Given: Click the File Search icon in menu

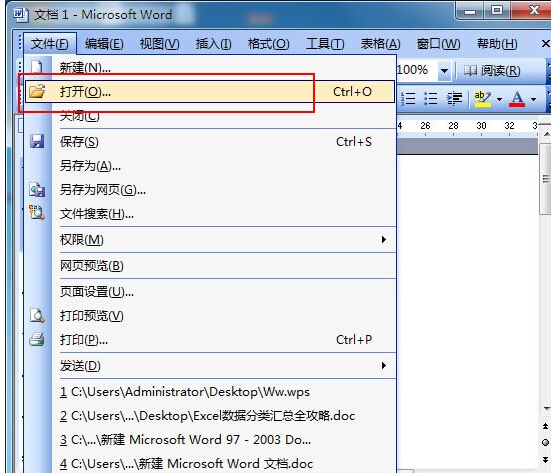Looking at the screenshot, I should pos(37,213).
